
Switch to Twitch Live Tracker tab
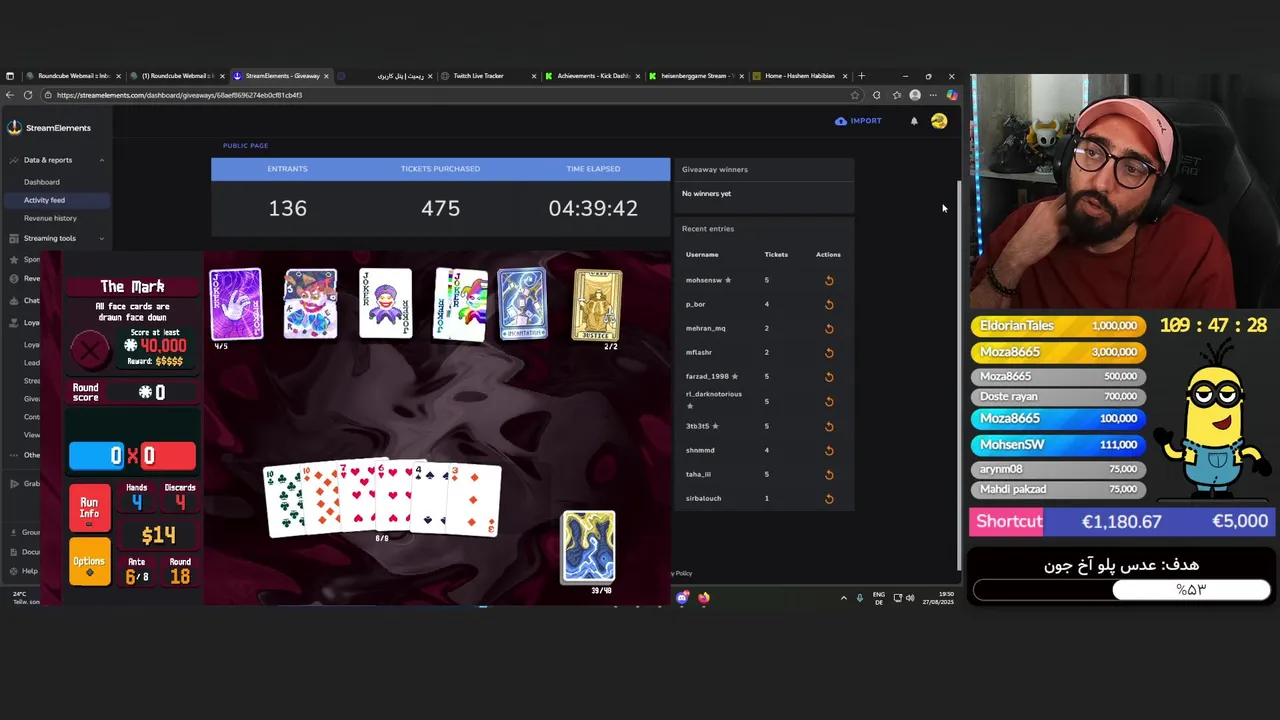coord(490,76)
